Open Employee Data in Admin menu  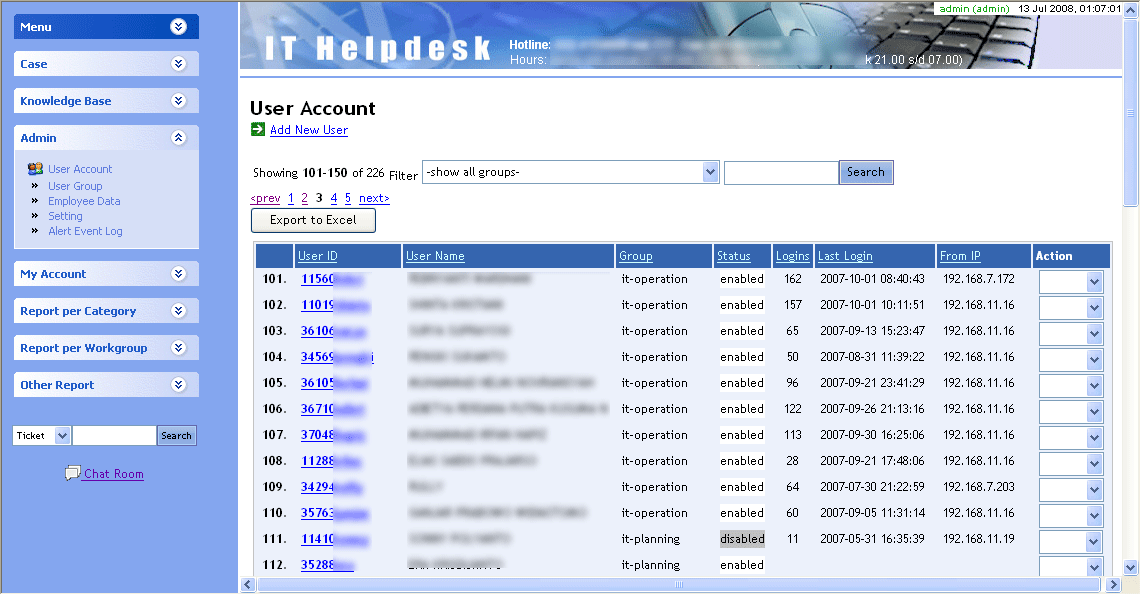tap(84, 201)
